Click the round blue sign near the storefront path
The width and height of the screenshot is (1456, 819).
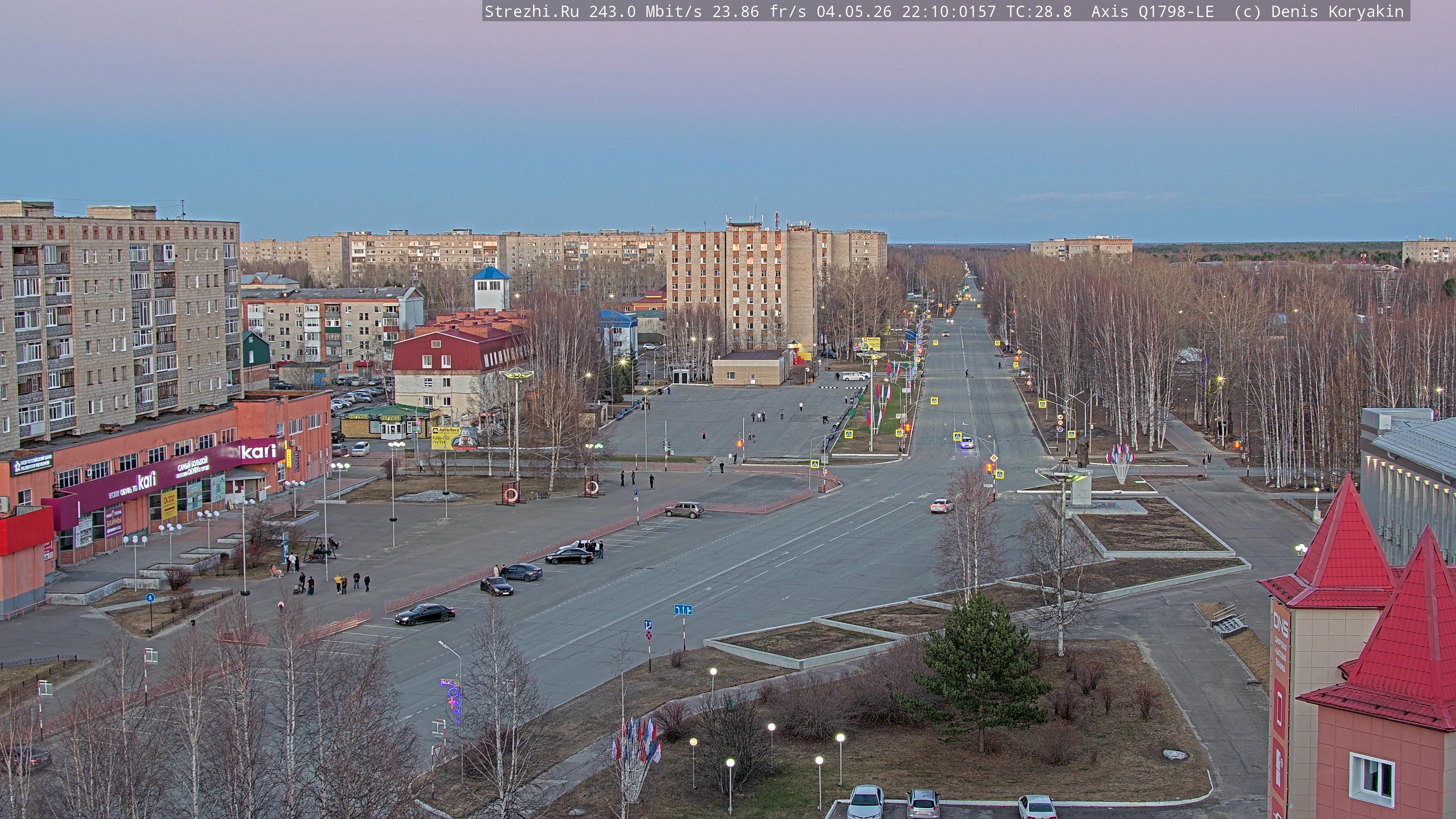pos(150,598)
